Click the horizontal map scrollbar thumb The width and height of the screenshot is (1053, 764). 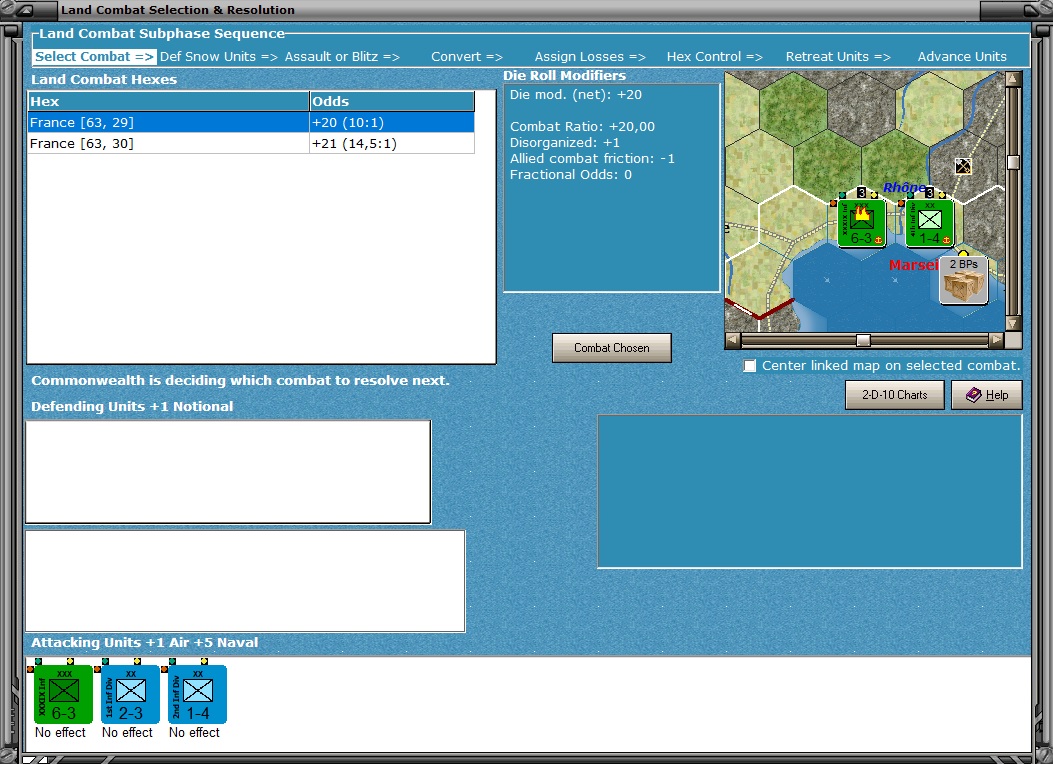(x=864, y=340)
